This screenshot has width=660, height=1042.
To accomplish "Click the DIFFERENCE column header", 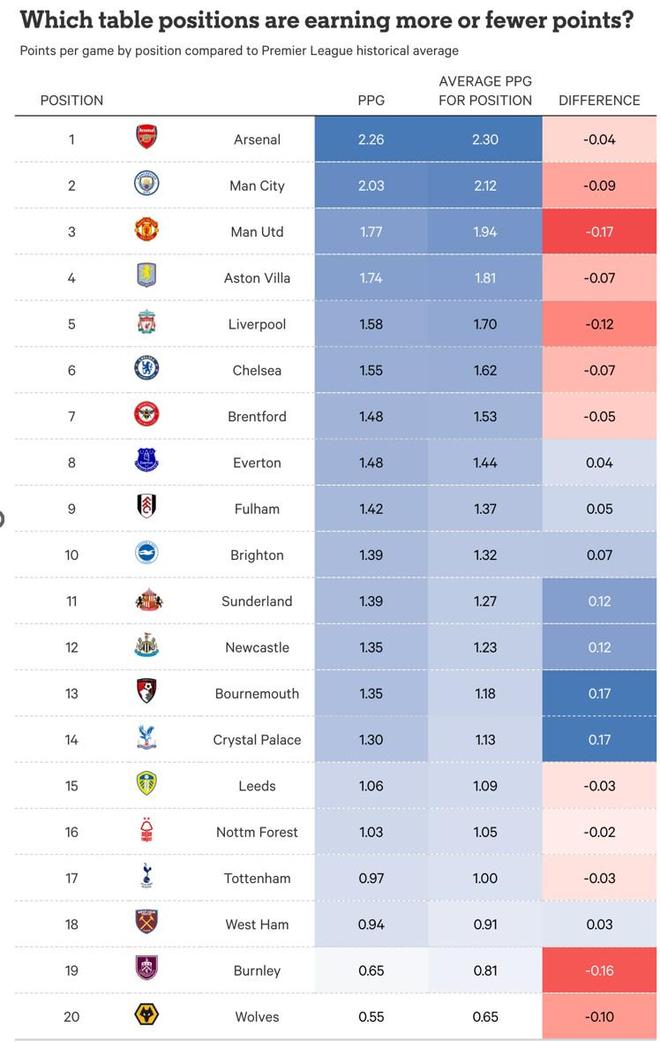I will (599, 100).
